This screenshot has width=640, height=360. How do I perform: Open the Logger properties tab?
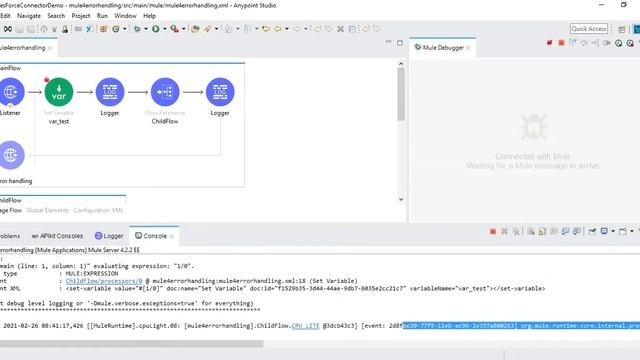pos(109,236)
